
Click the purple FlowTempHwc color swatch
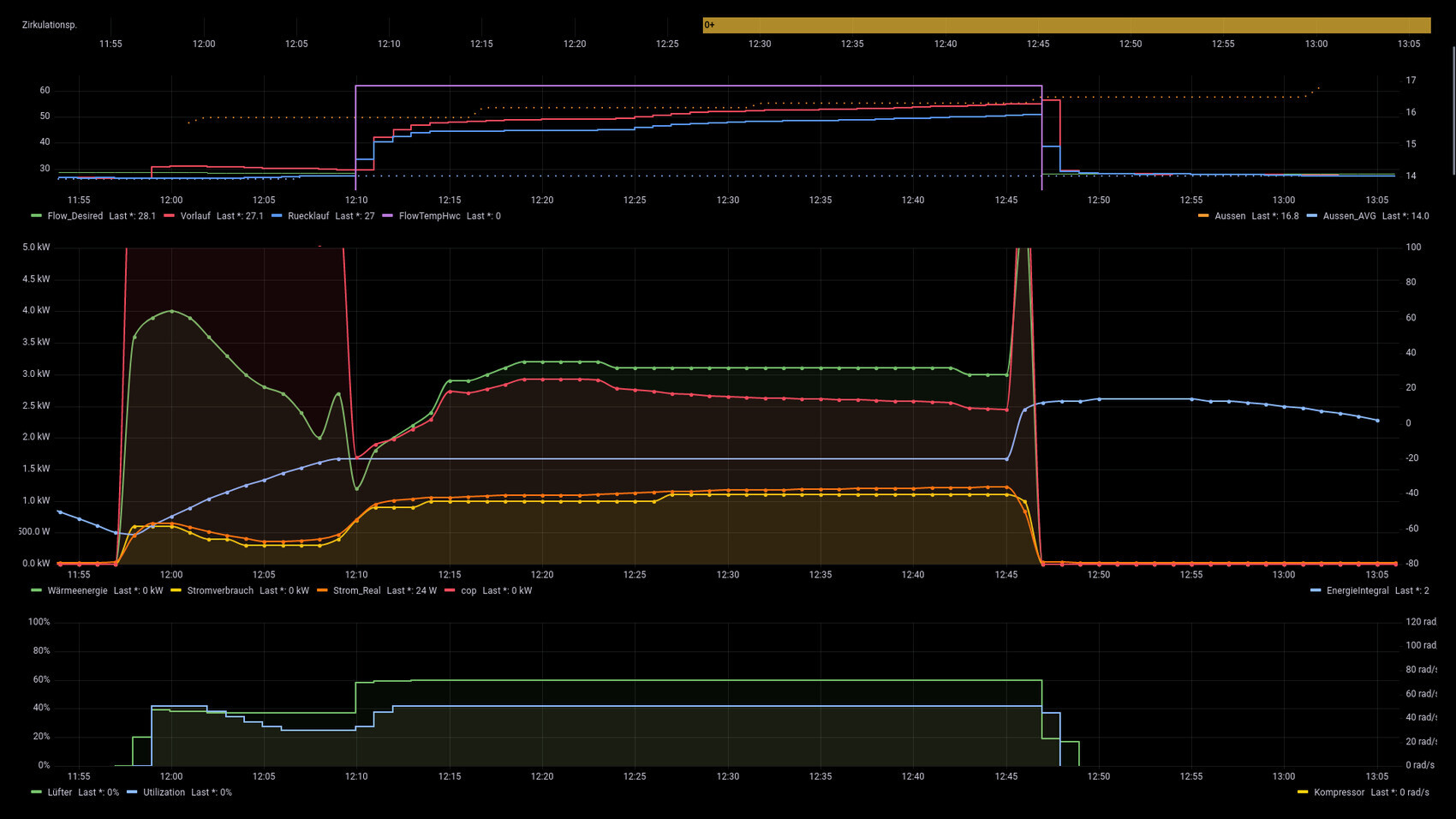point(387,216)
